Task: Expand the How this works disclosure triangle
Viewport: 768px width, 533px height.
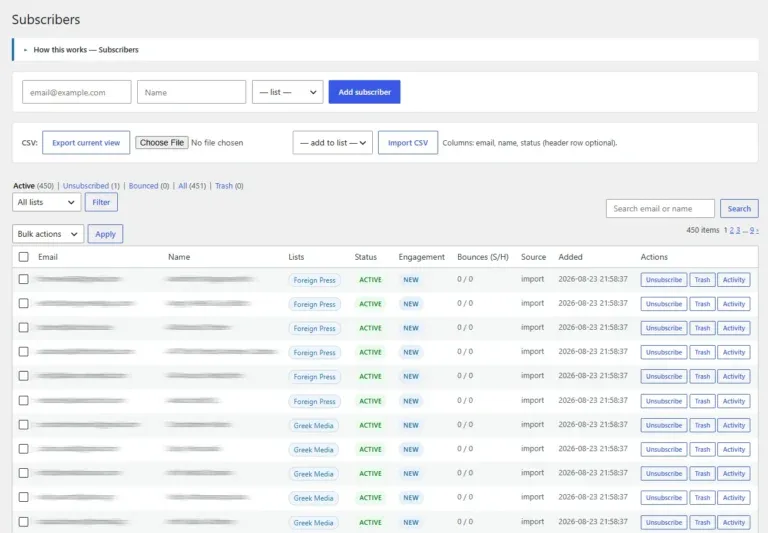Action: [25, 50]
